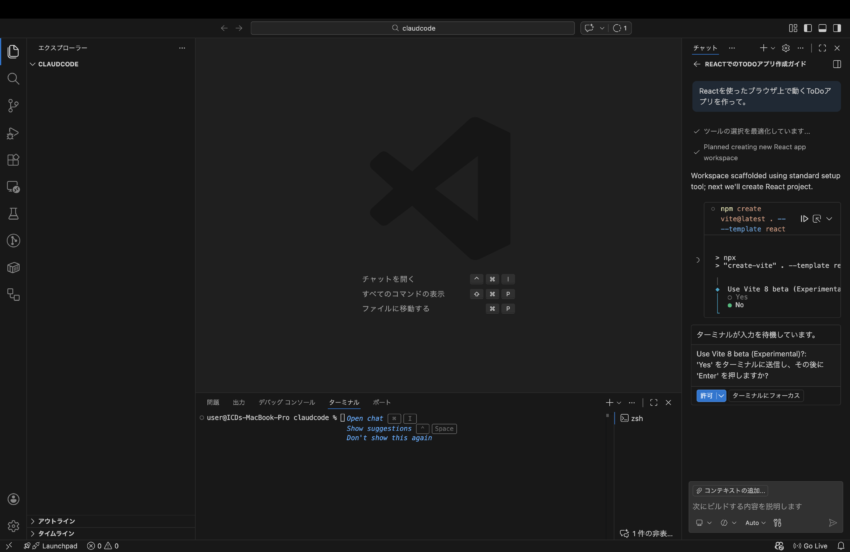This screenshot has width=850, height=552.
Task: Toggle the bottom panel layout button
Action: pyautogui.click(x=822, y=28)
